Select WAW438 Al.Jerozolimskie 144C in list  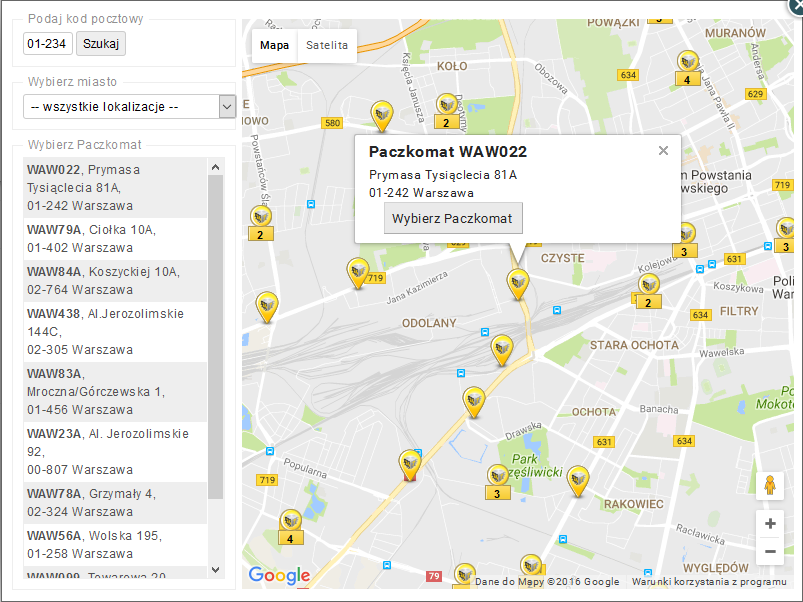click(115, 332)
